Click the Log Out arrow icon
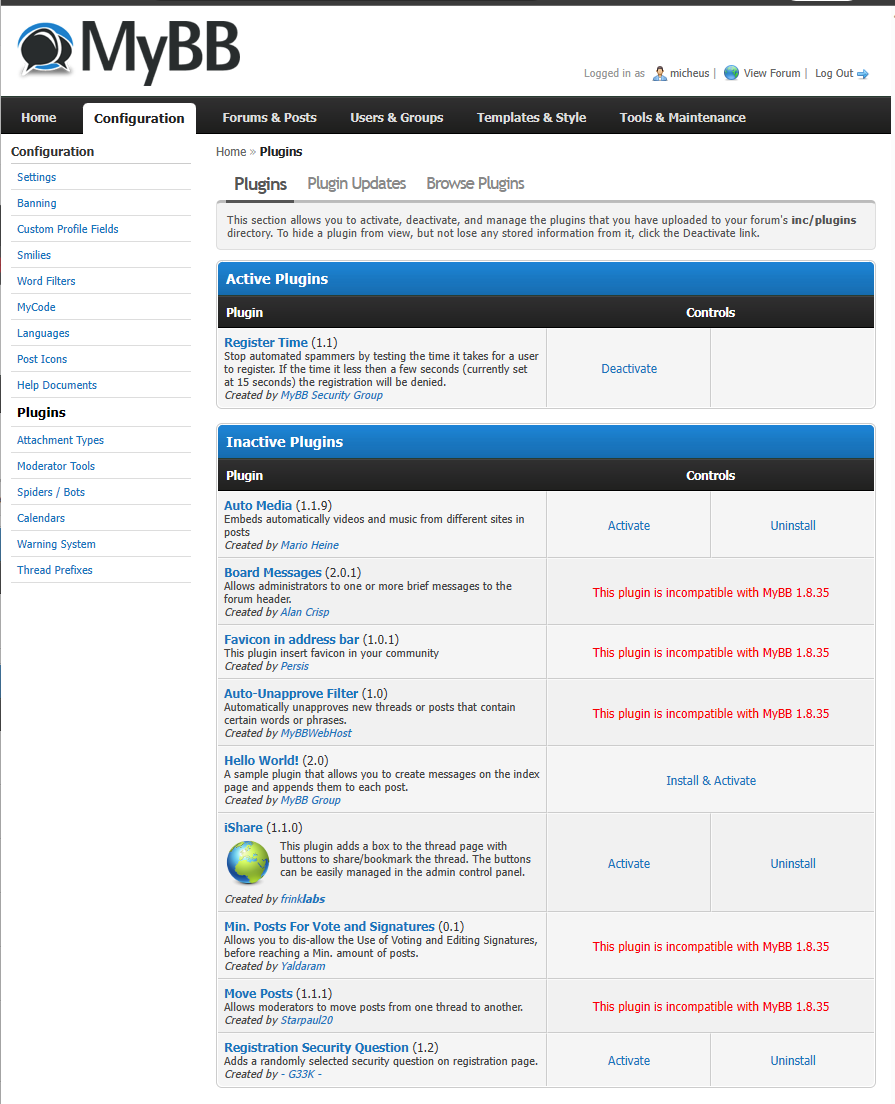 click(863, 74)
